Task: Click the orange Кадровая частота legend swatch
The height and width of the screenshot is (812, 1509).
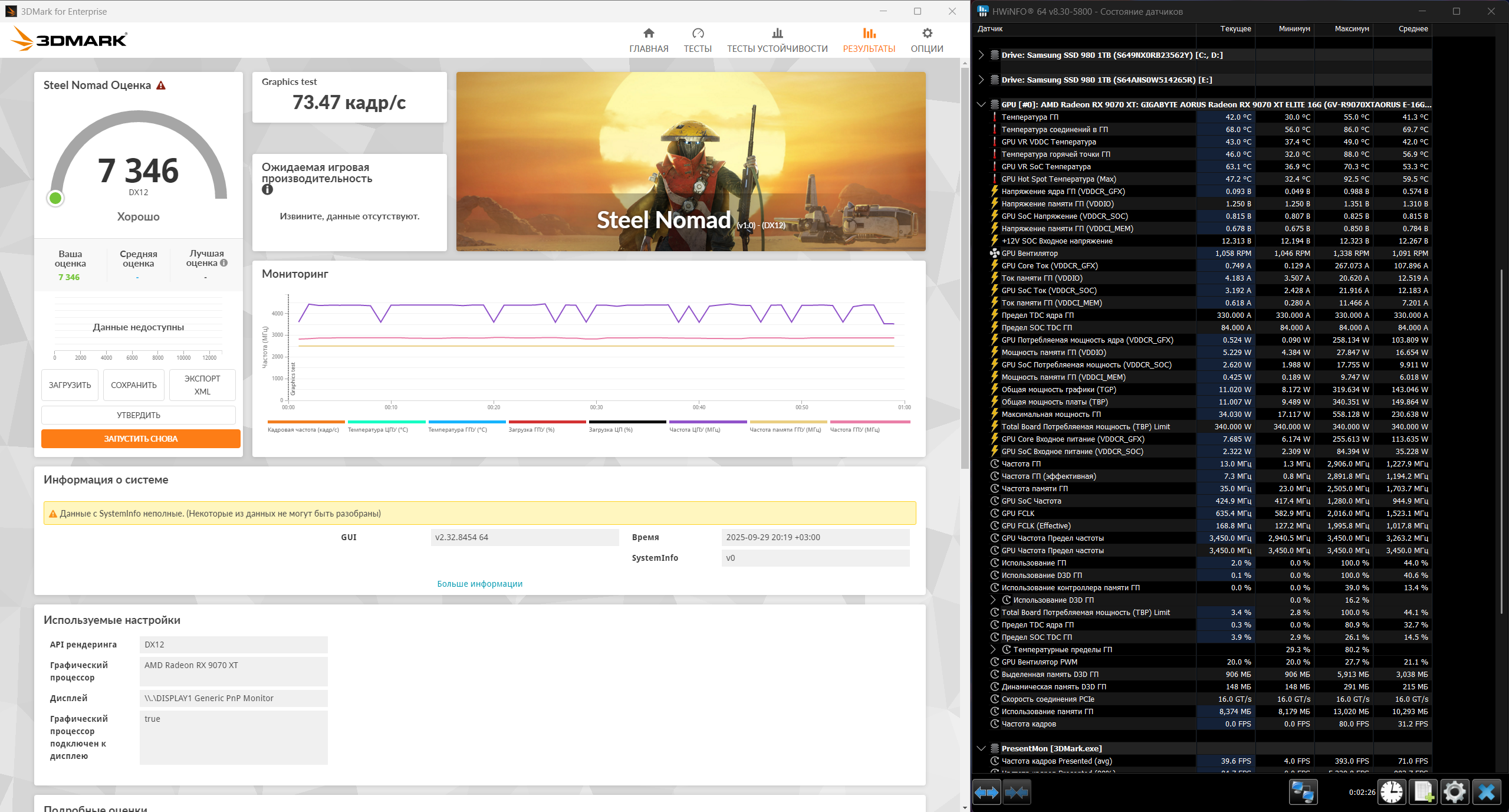Action: 306,422
